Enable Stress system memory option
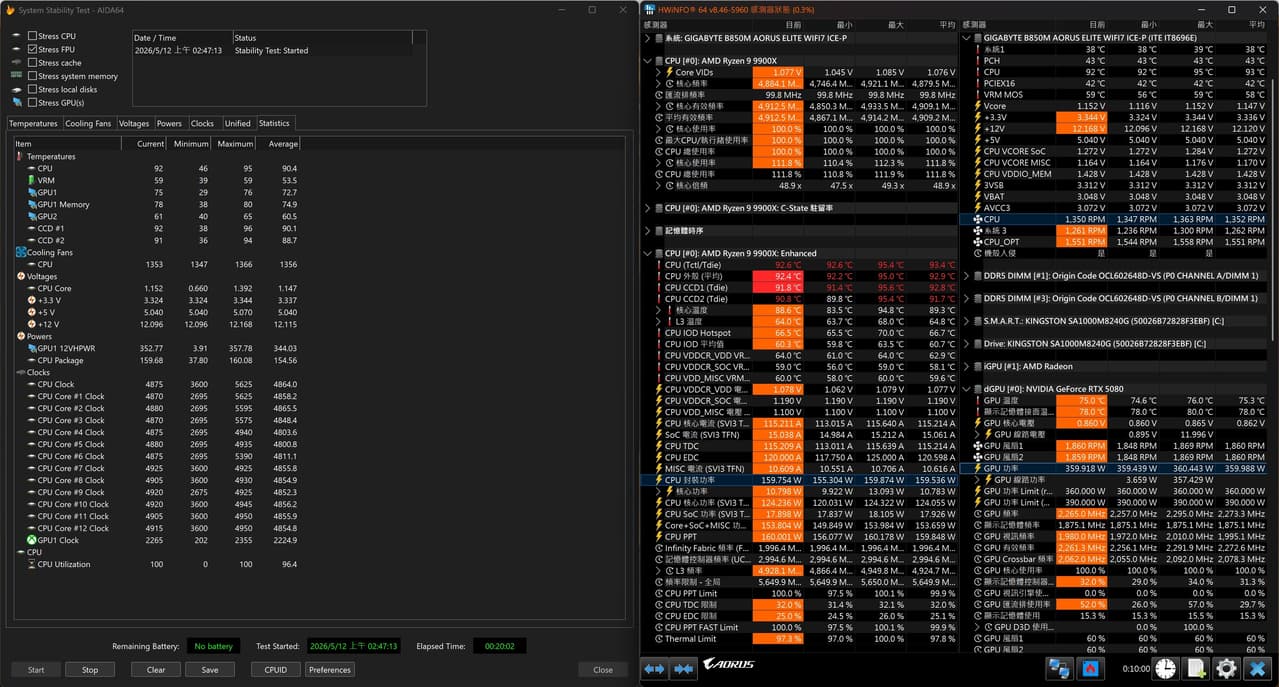Screen dimensions: 1279x687 [33, 76]
